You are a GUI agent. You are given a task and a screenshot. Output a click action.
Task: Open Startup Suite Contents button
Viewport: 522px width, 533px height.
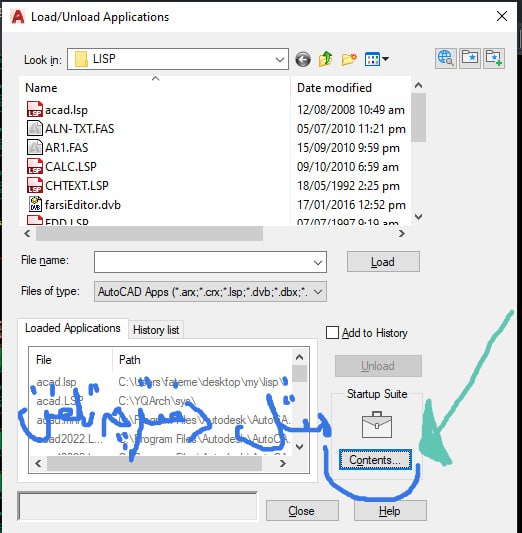tap(375, 460)
